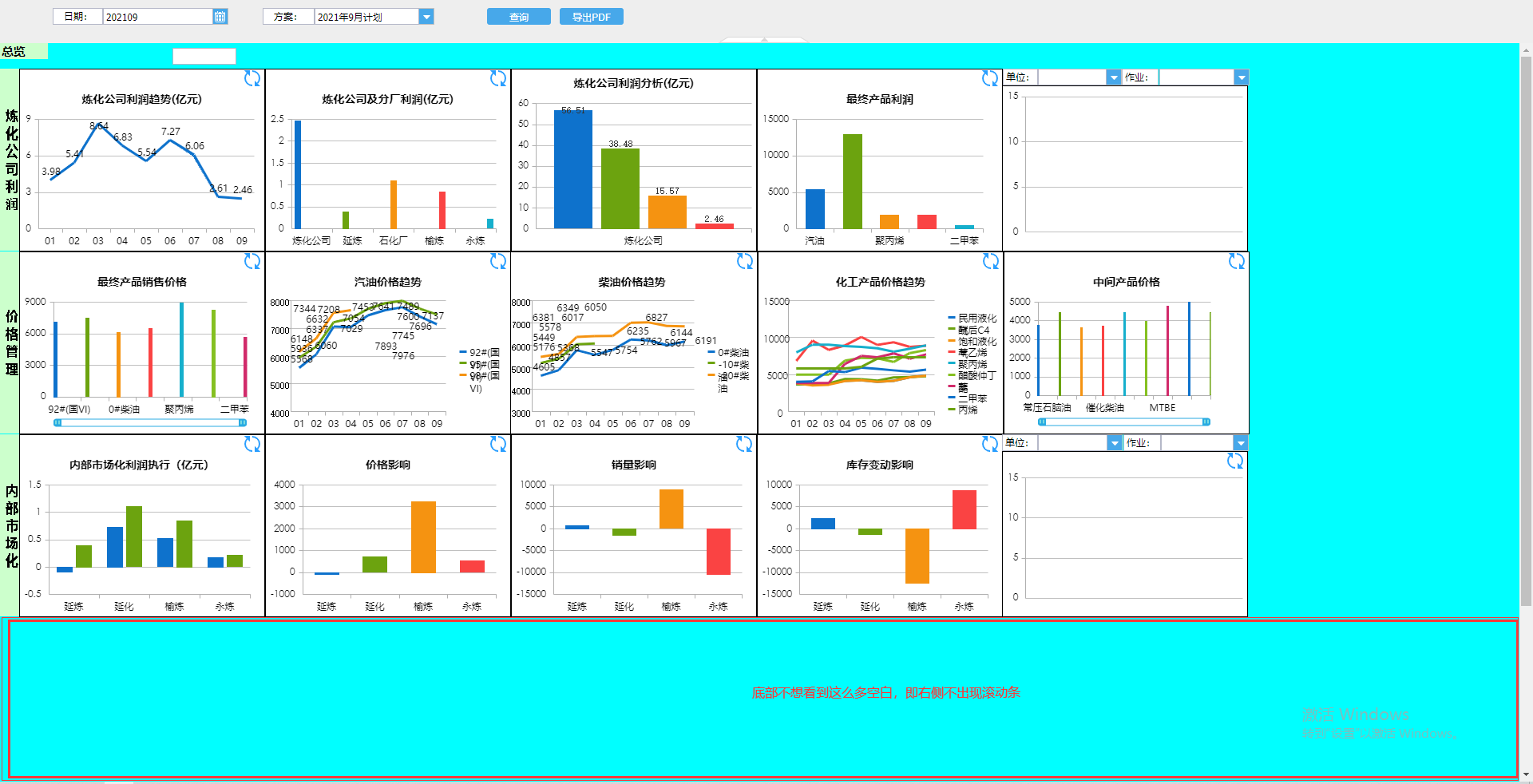Click the orange 榆炼 bar in 价格影响
Image resolution: width=1533 pixels, height=784 pixels.
click(x=423, y=537)
